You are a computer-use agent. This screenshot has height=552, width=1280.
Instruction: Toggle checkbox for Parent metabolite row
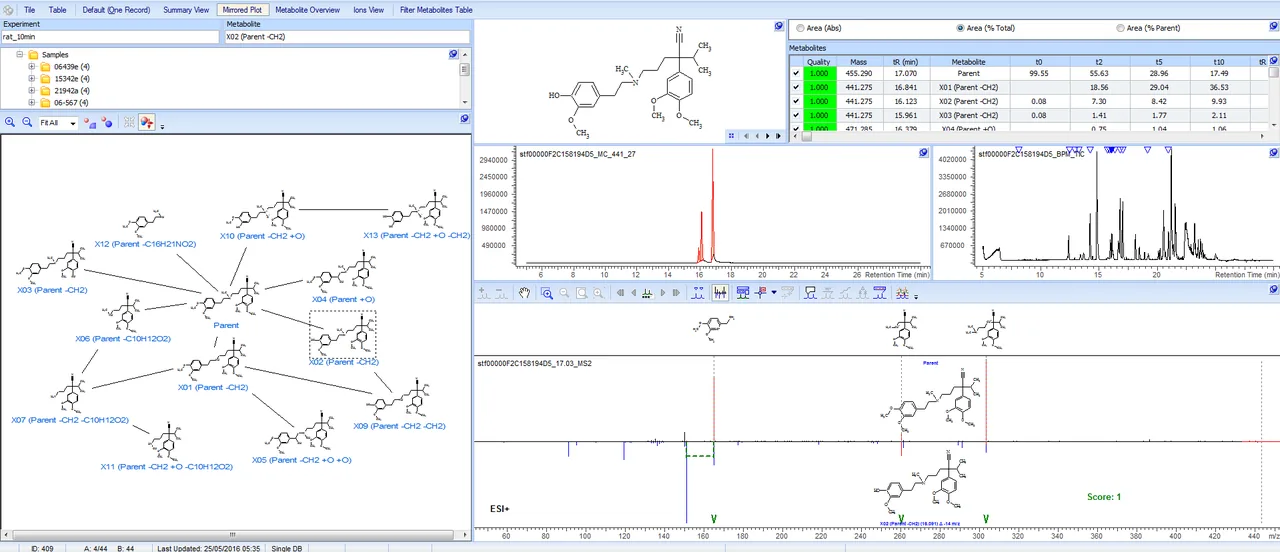pos(796,74)
